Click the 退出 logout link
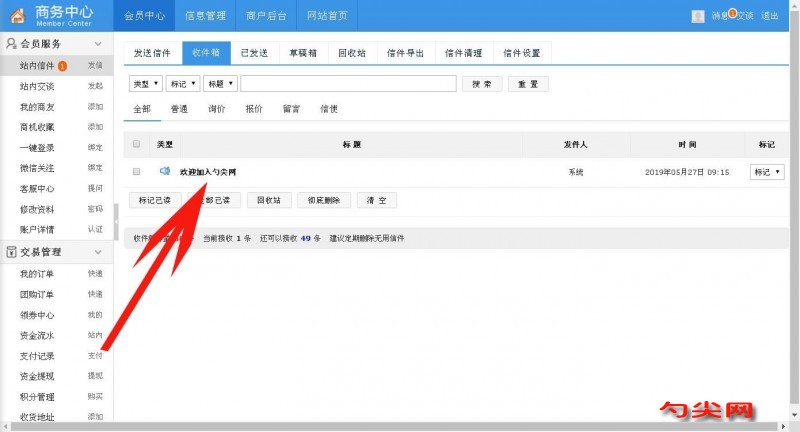This screenshot has width=800, height=432. (770, 16)
